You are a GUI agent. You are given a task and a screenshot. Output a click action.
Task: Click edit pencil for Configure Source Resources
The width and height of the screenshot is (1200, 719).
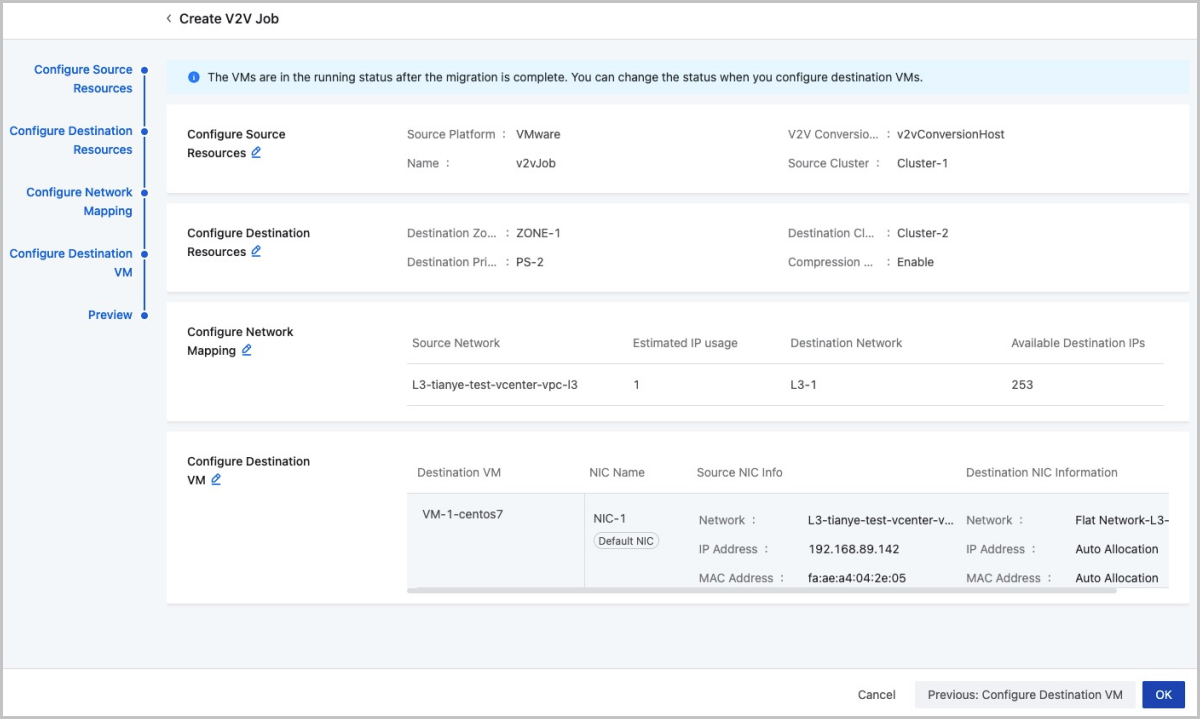[256, 153]
